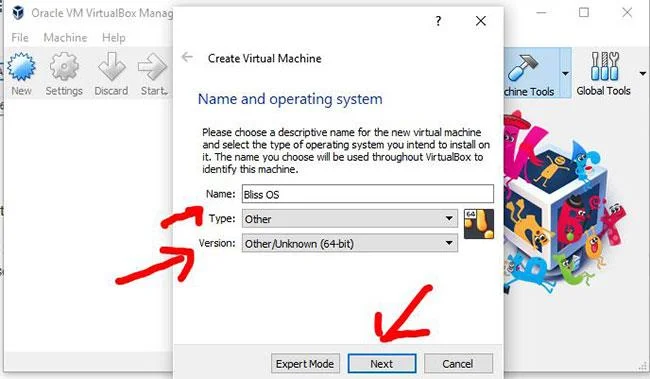Open the File menu
650x379 pixels.
coord(20,38)
